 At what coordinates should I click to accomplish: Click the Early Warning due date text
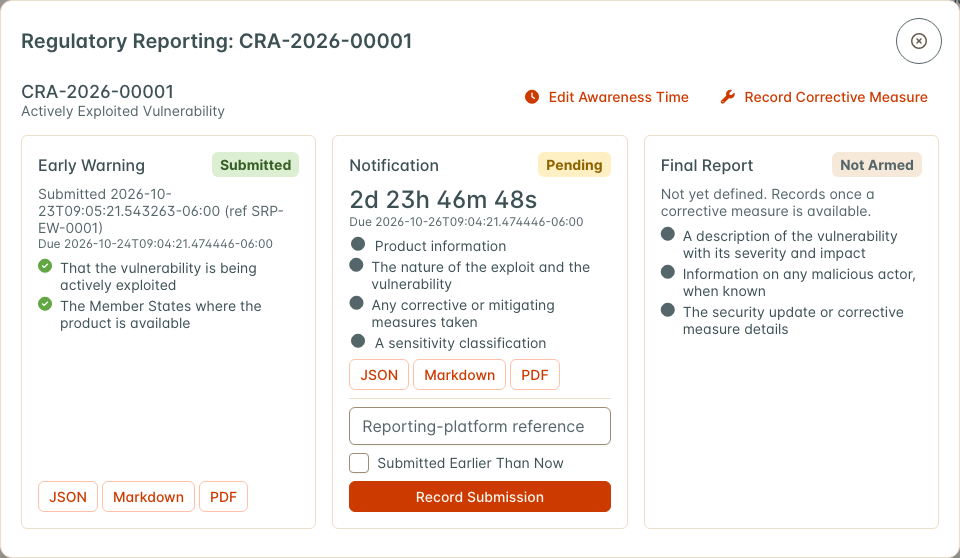click(156, 244)
